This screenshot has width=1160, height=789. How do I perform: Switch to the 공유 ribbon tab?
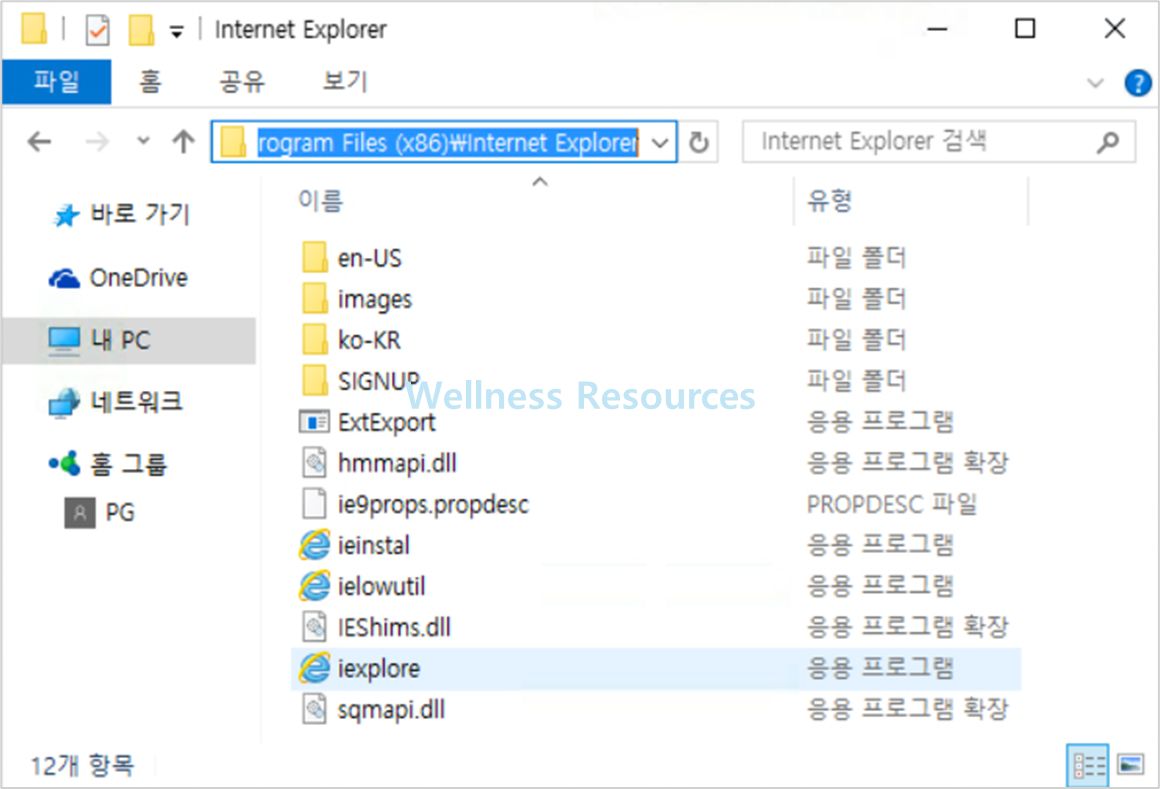coord(242,81)
